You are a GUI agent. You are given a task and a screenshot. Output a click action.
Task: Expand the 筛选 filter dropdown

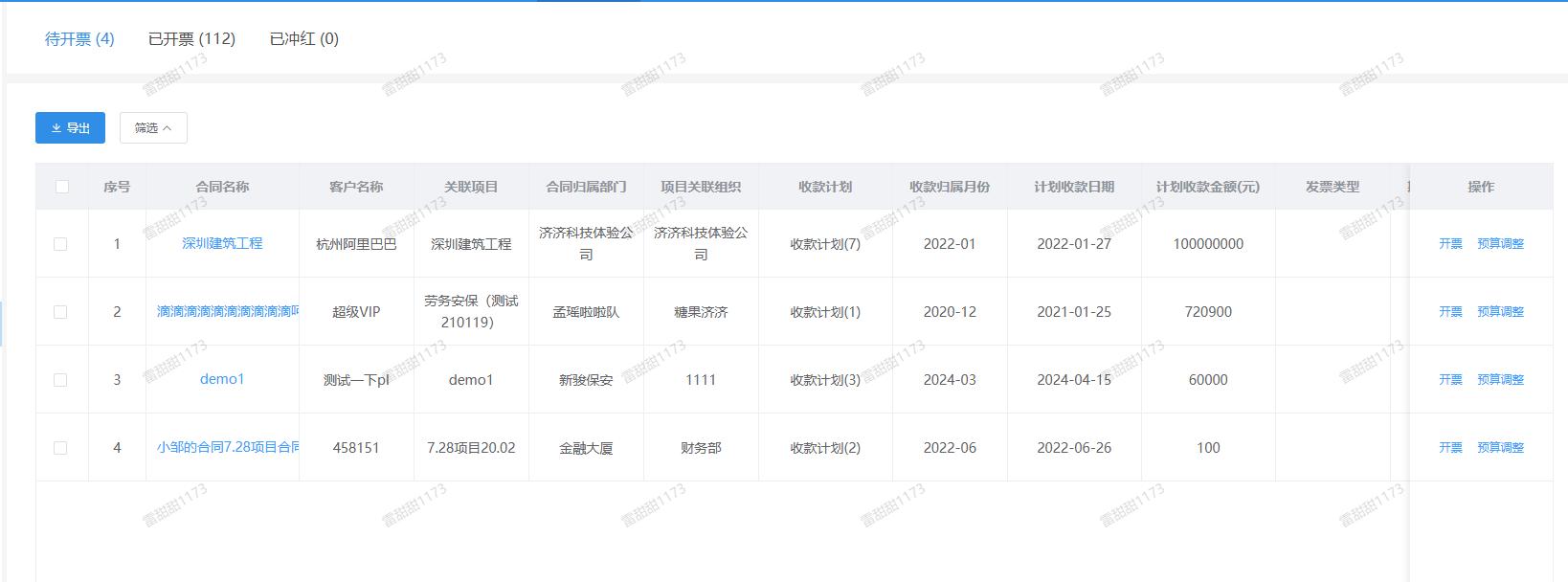click(x=153, y=127)
